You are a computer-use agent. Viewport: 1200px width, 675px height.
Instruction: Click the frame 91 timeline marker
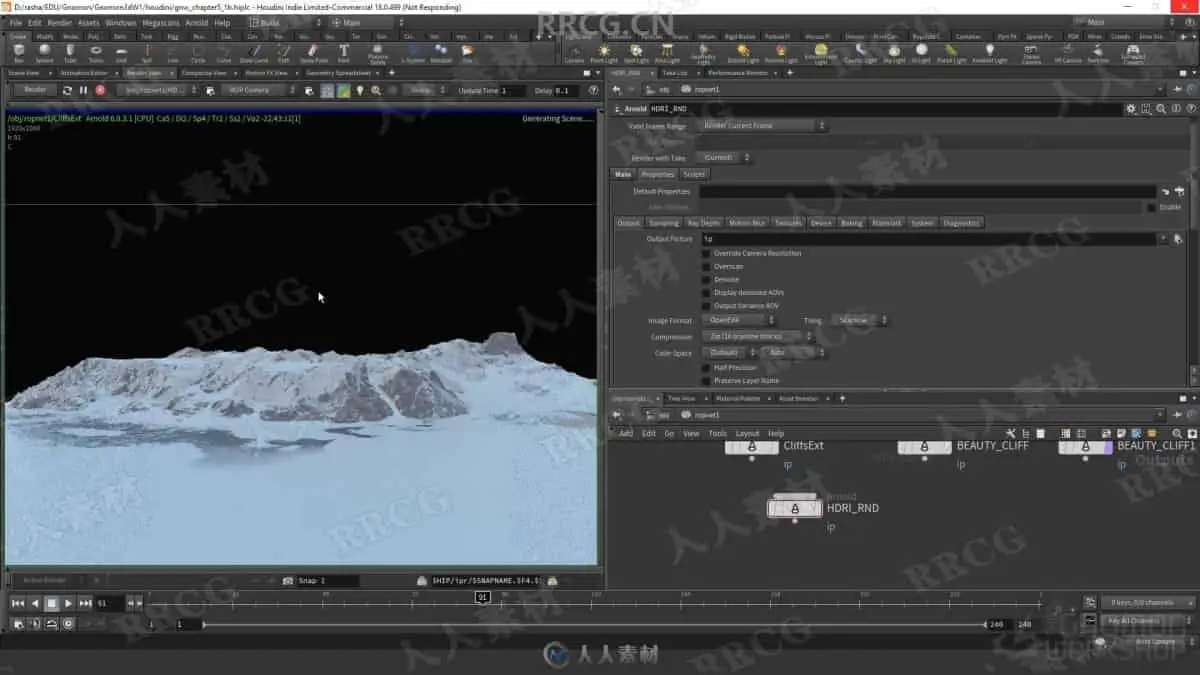(482, 597)
